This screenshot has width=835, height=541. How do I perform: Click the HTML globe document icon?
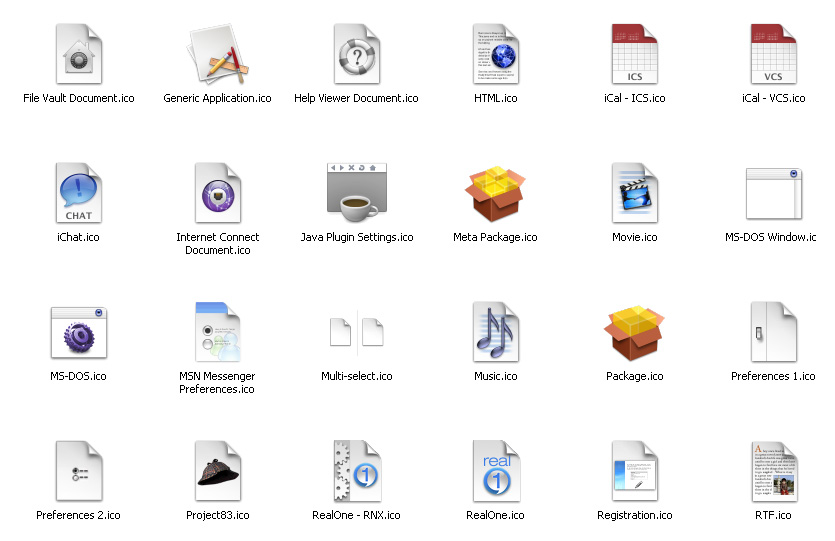coord(496,54)
